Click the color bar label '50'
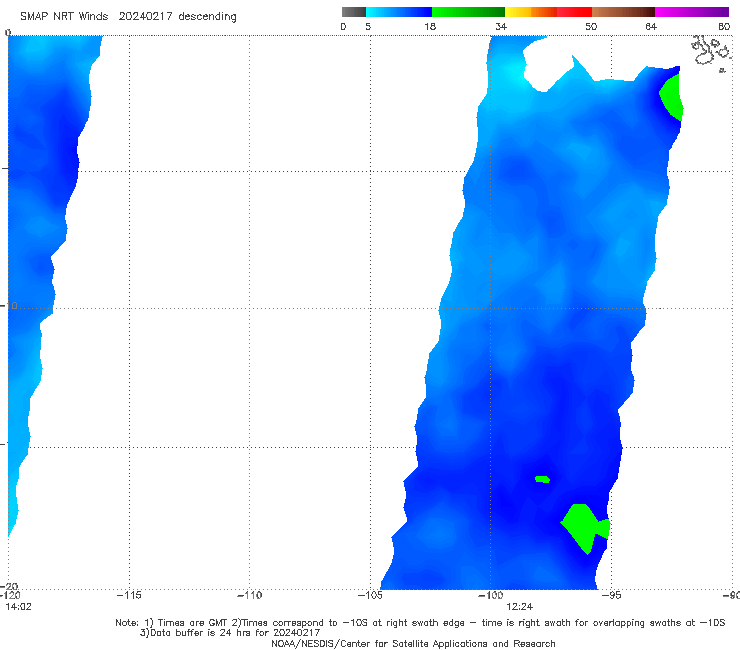The height and width of the screenshot is (650, 740). coord(591,27)
